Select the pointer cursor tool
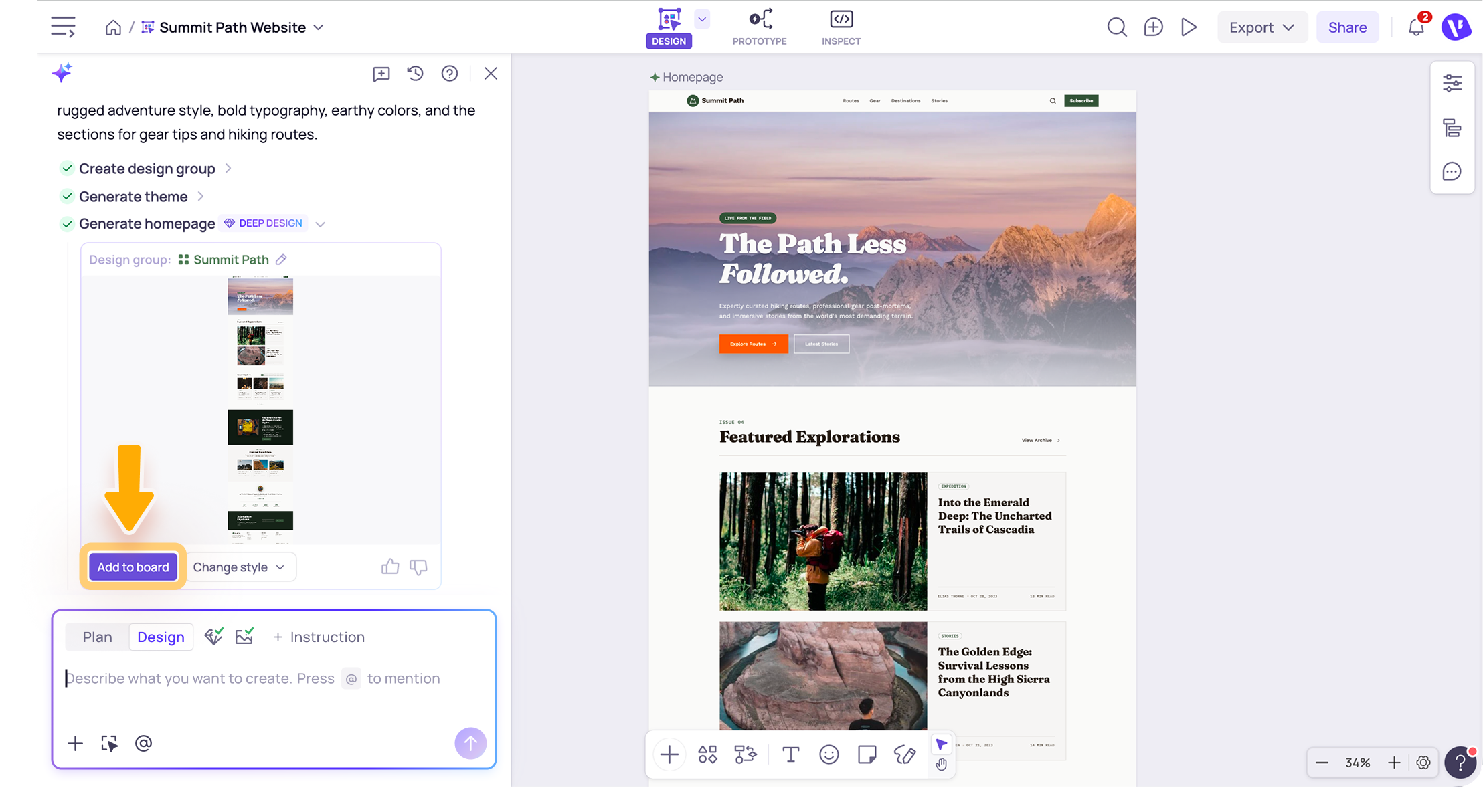This screenshot has height=812, width=1483. click(941, 744)
